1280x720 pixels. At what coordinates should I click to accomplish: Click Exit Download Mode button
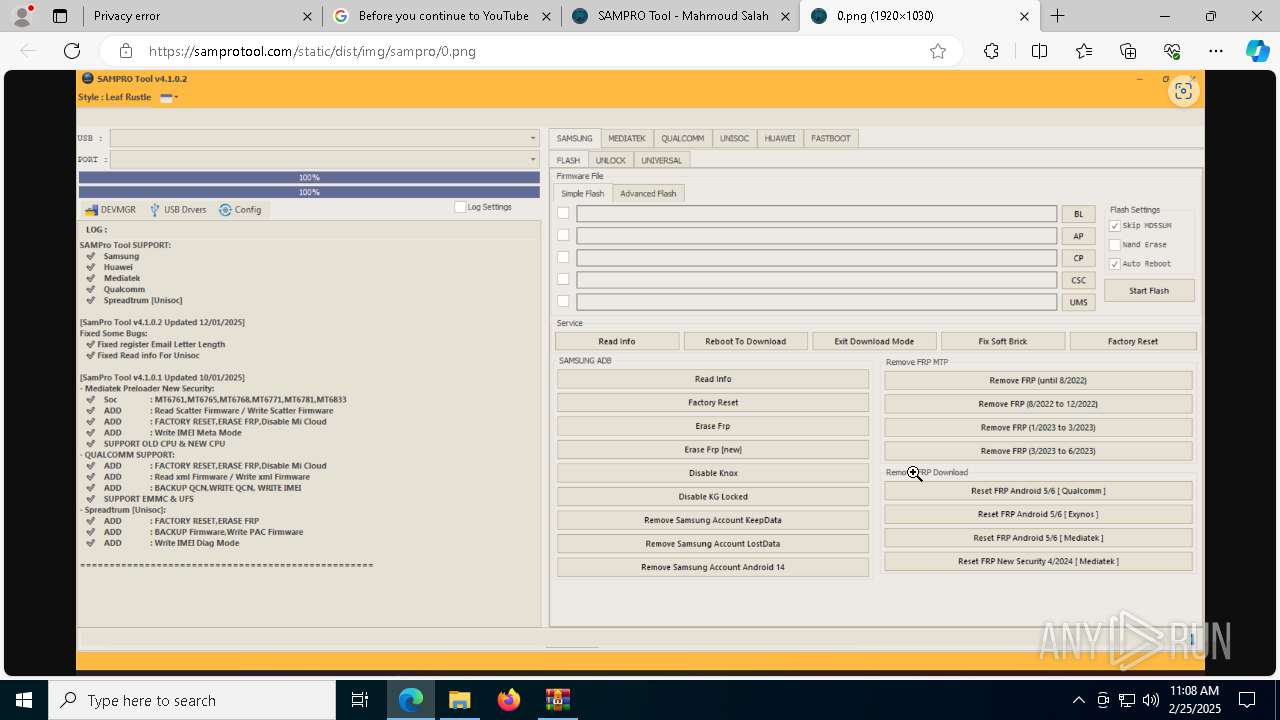pos(874,341)
